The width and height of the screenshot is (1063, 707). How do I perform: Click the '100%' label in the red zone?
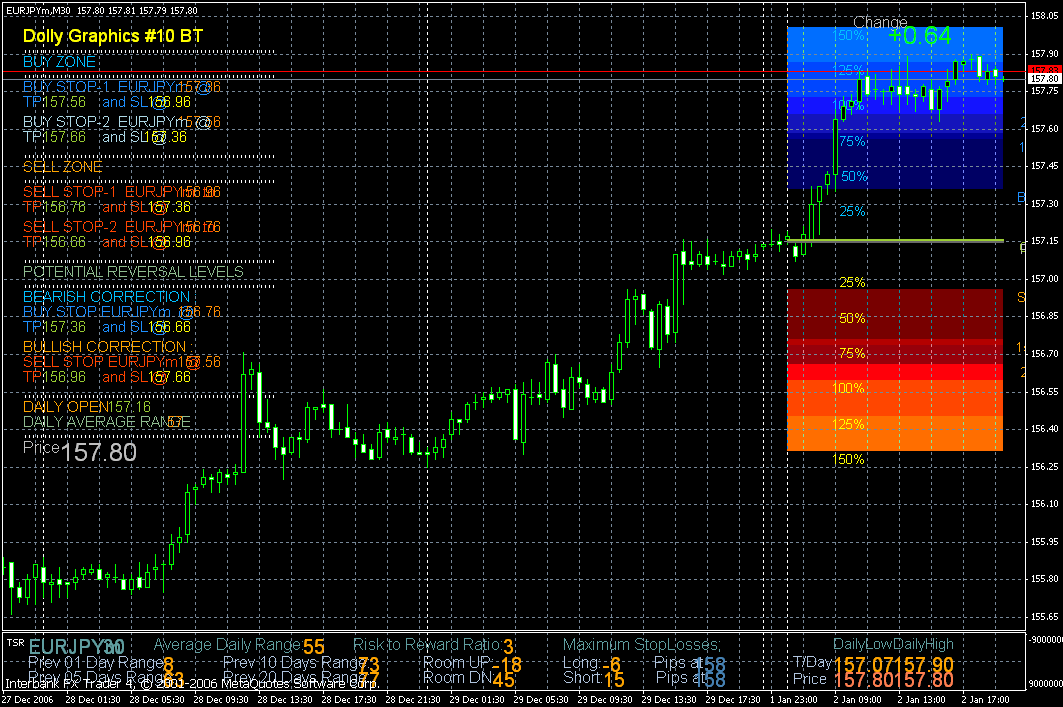coord(848,388)
